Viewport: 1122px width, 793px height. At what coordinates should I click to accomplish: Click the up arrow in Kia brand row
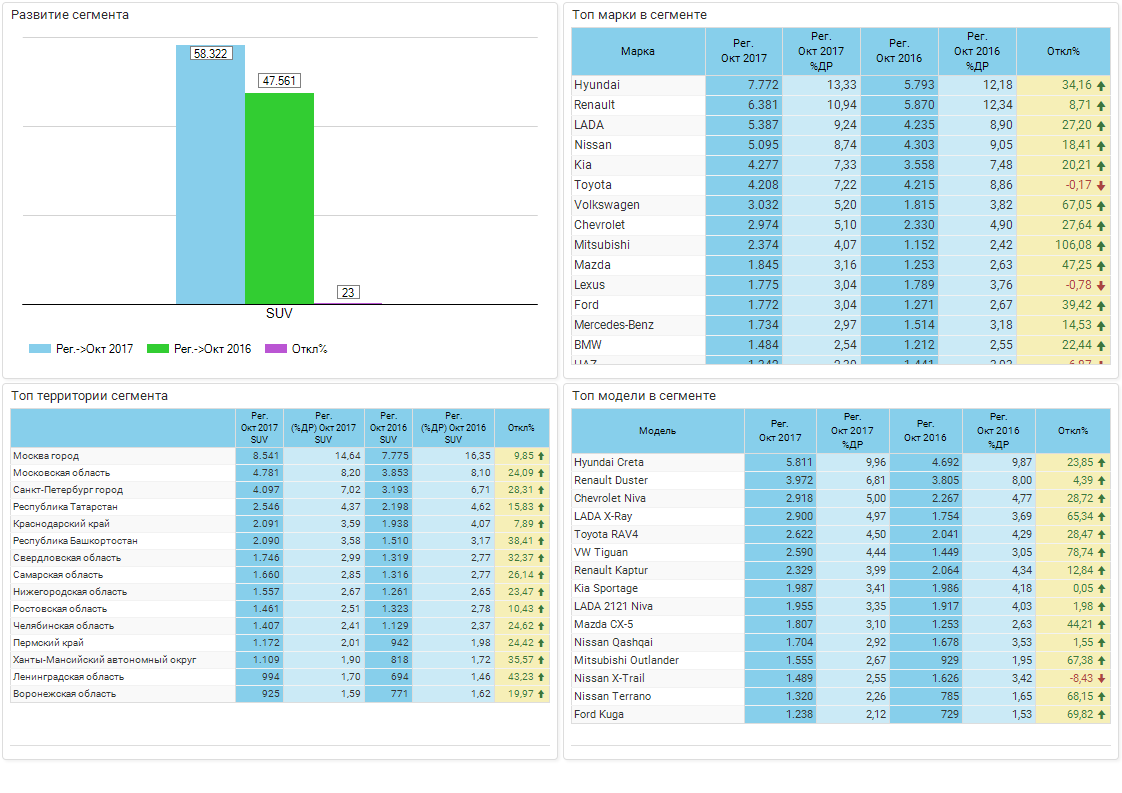click(1101, 166)
